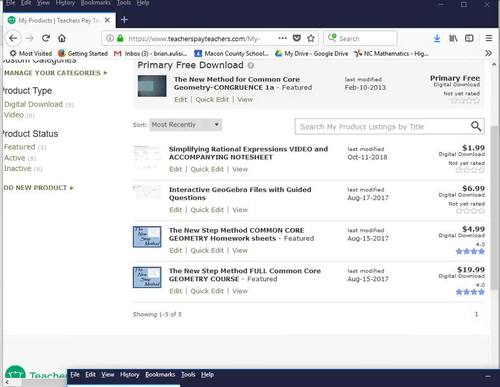Open Edit menu in lower window
500x387 pixels.
point(90,375)
